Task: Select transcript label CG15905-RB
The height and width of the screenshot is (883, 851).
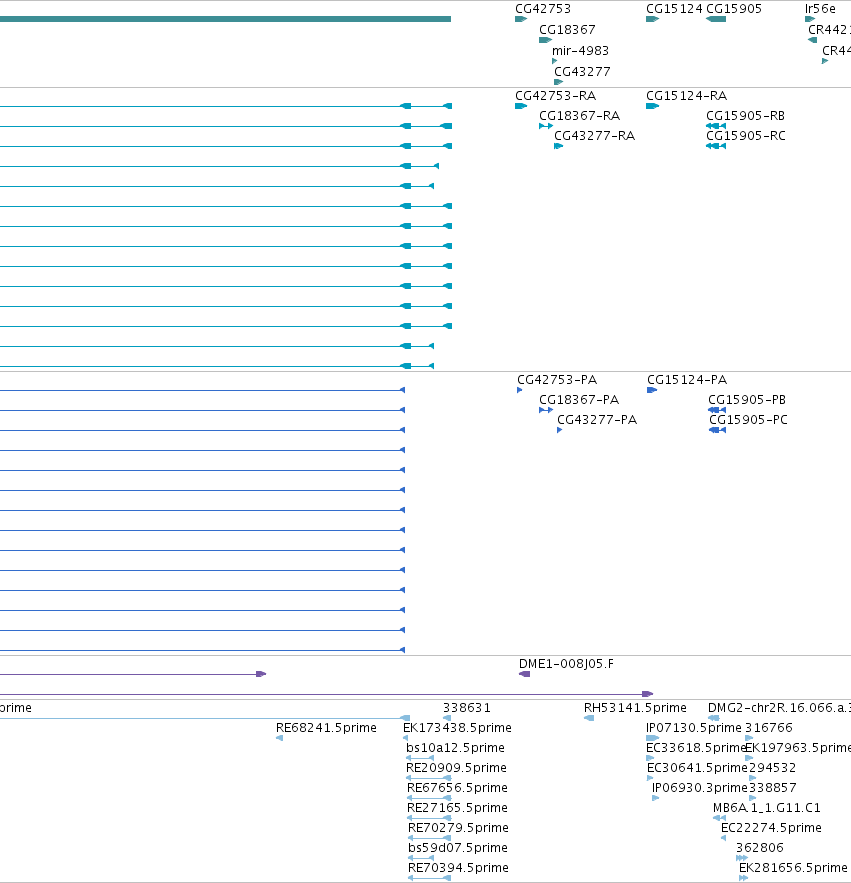Action: pos(746,116)
